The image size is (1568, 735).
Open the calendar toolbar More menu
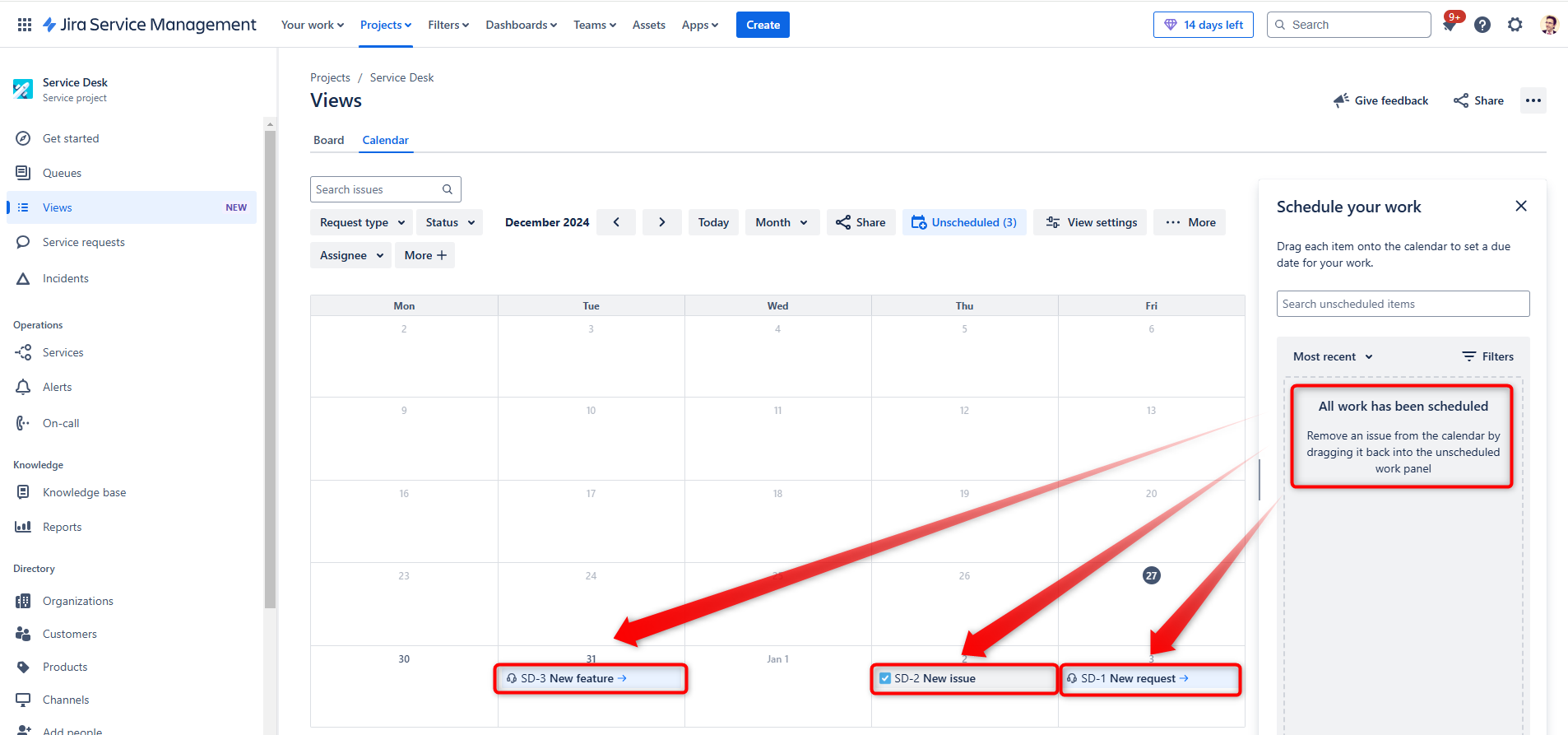pos(1190,222)
